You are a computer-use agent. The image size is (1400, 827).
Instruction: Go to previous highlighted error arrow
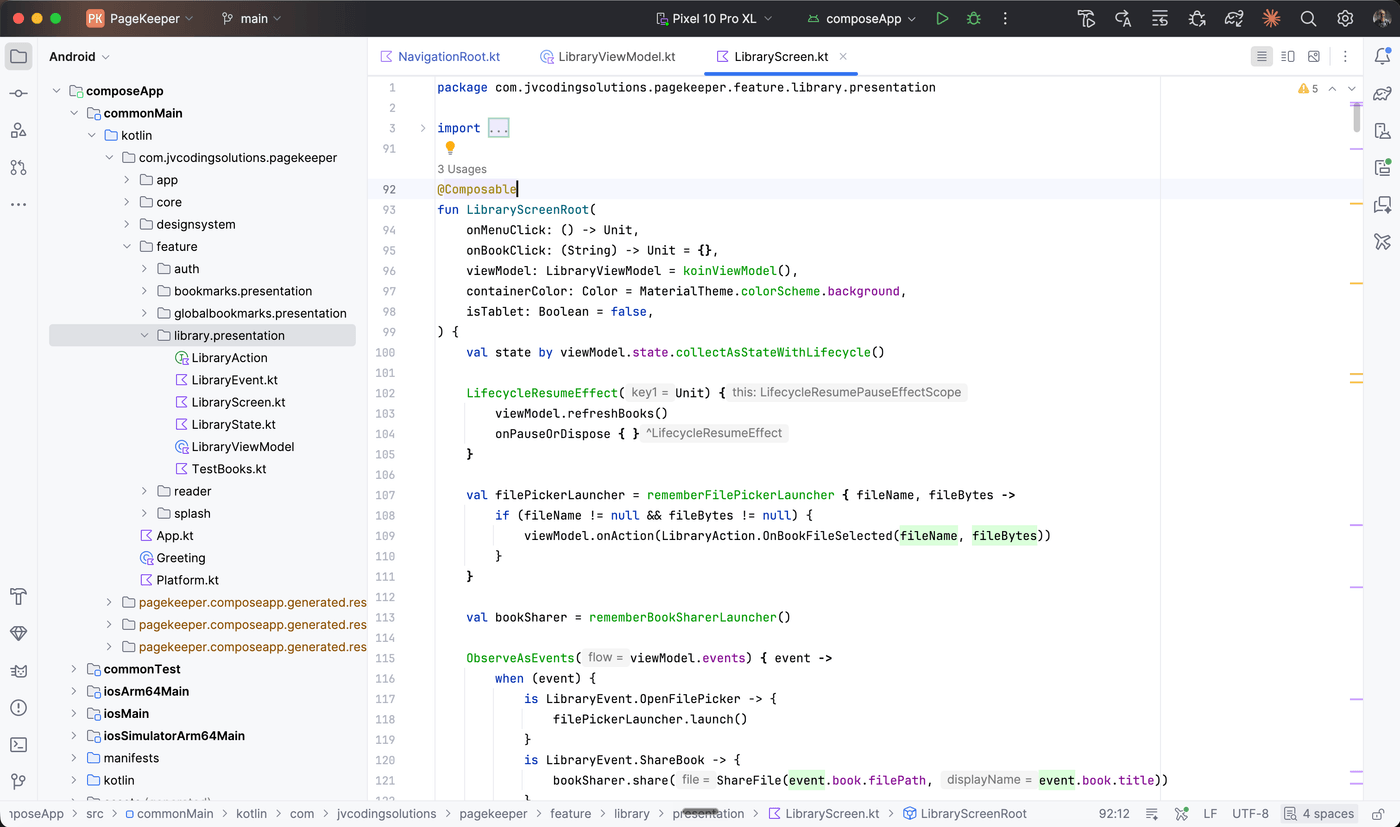(x=1333, y=88)
